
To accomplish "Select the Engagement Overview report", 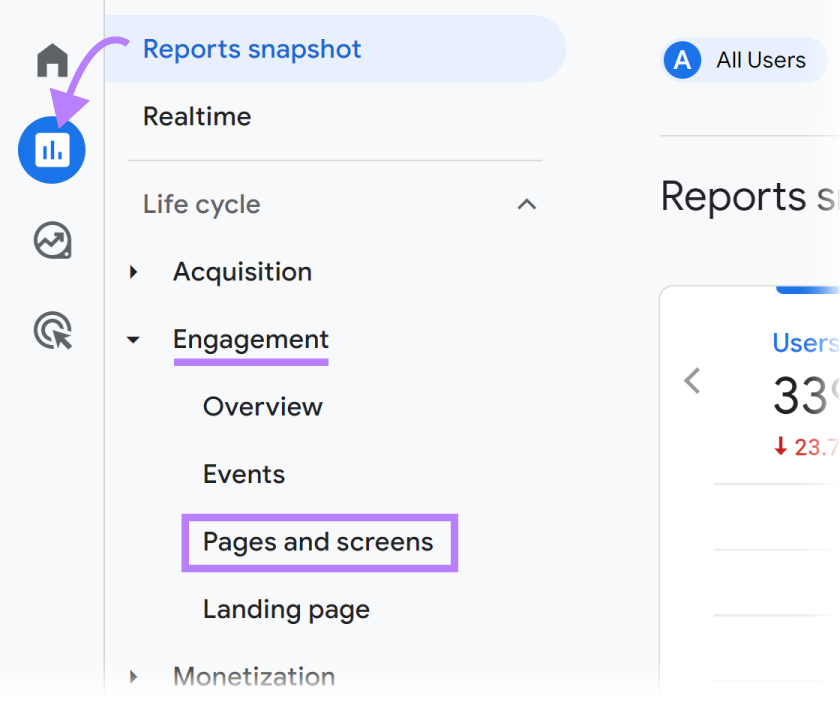I will pos(263,406).
